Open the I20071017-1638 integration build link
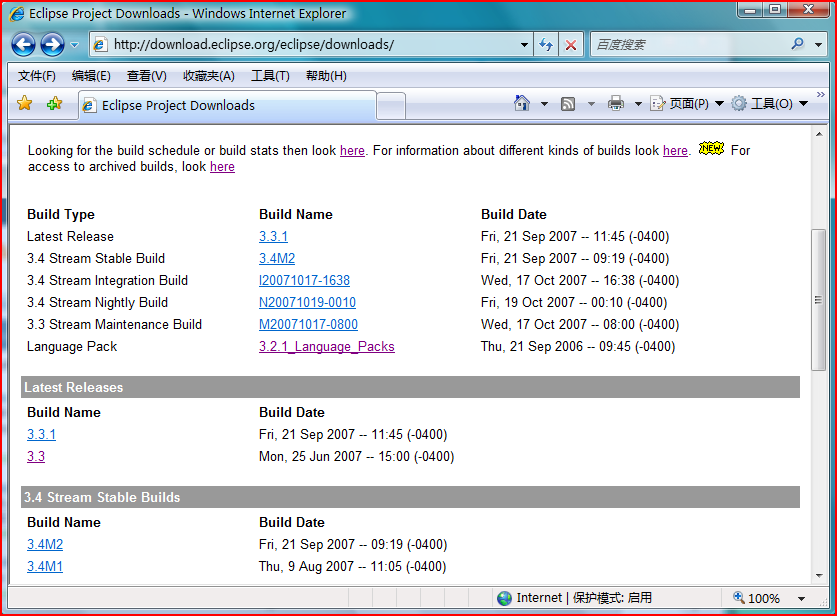Viewport: 837px width, 616px height. pyautogui.click(x=304, y=280)
